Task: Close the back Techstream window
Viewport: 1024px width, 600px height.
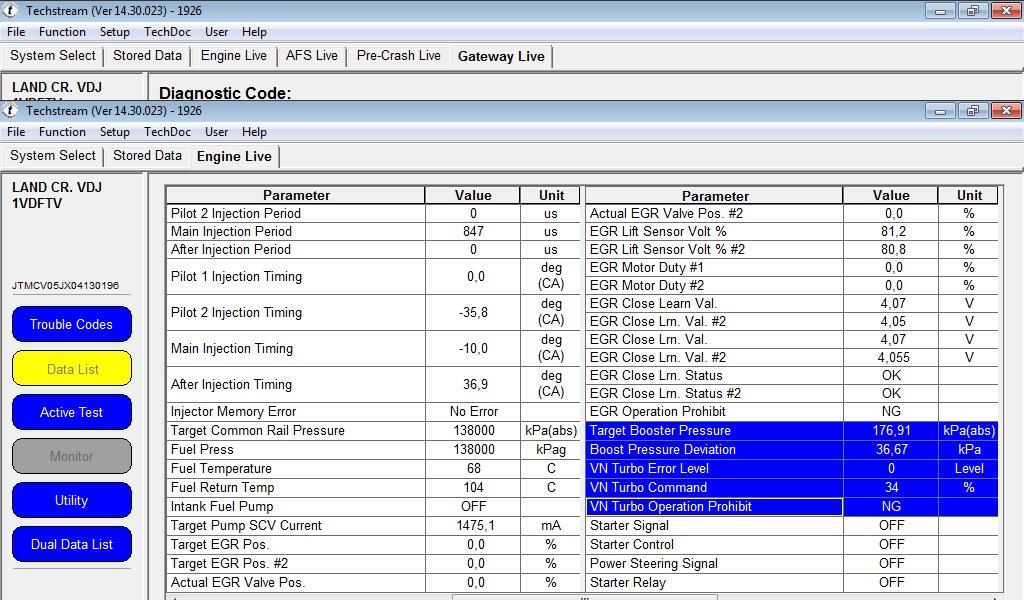Action: [1006, 10]
